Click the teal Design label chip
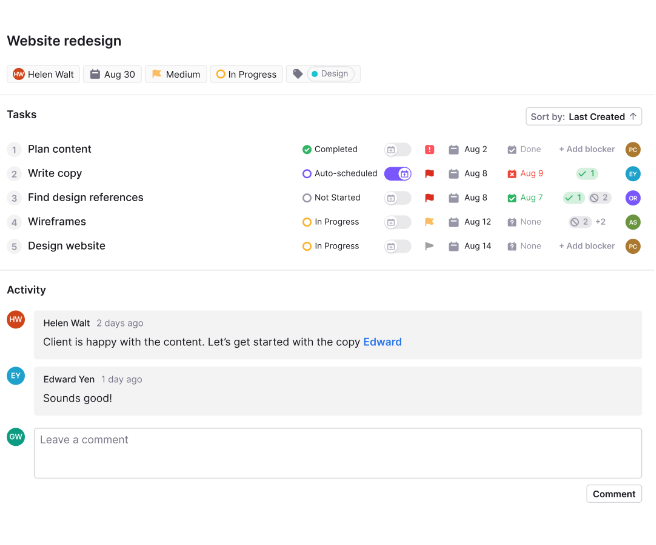 point(330,74)
